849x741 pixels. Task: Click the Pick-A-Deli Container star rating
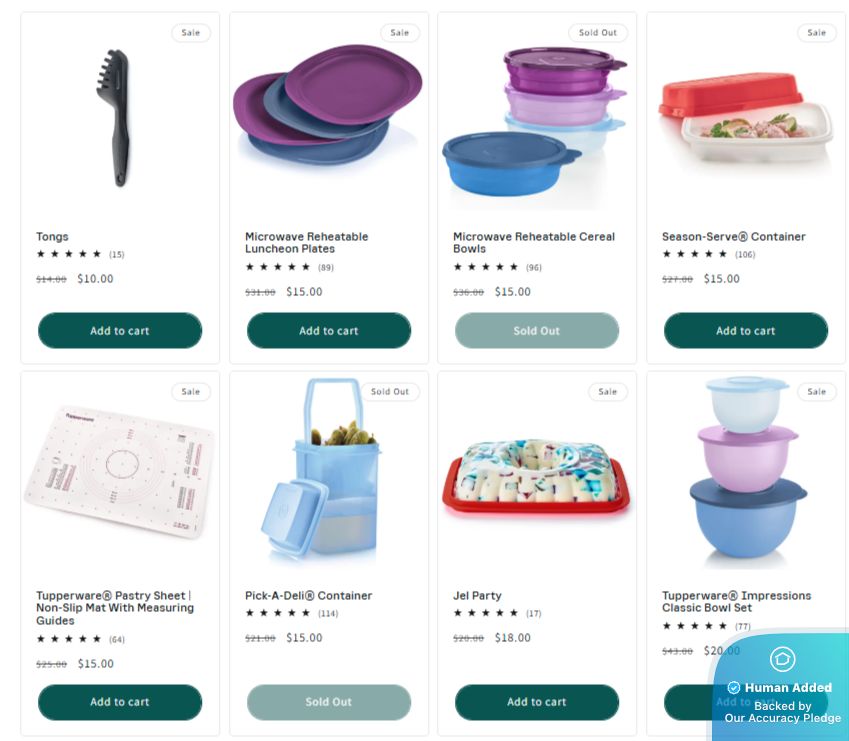point(291,613)
